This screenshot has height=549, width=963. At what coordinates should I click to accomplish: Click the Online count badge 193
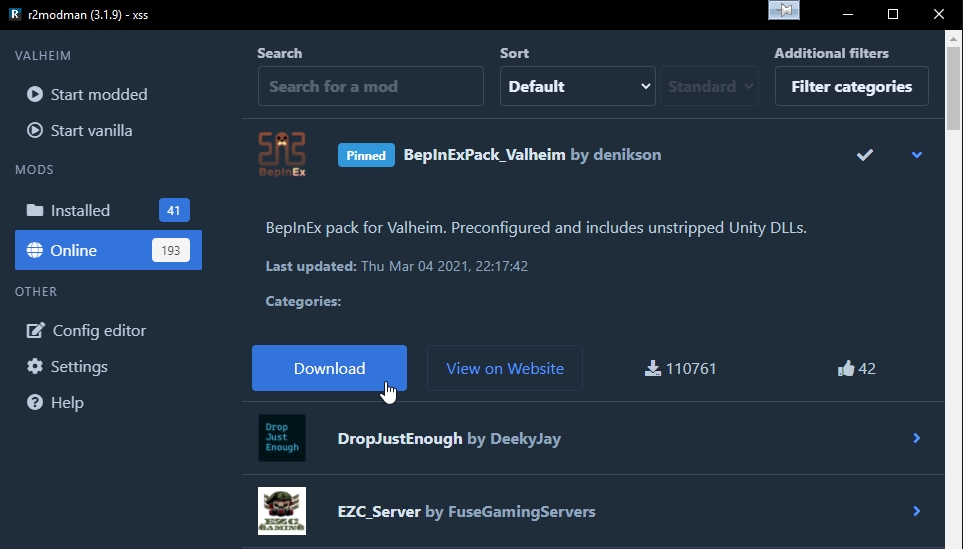[x=171, y=250]
